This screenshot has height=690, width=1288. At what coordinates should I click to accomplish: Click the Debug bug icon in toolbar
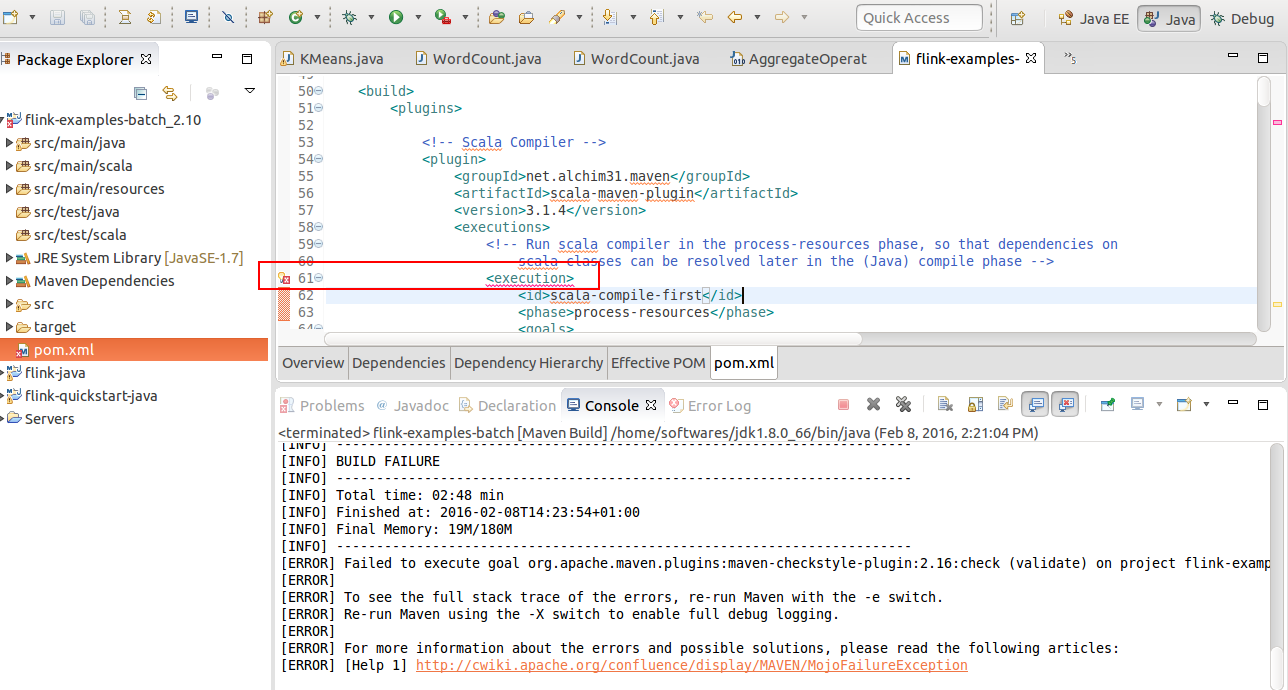(349, 18)
